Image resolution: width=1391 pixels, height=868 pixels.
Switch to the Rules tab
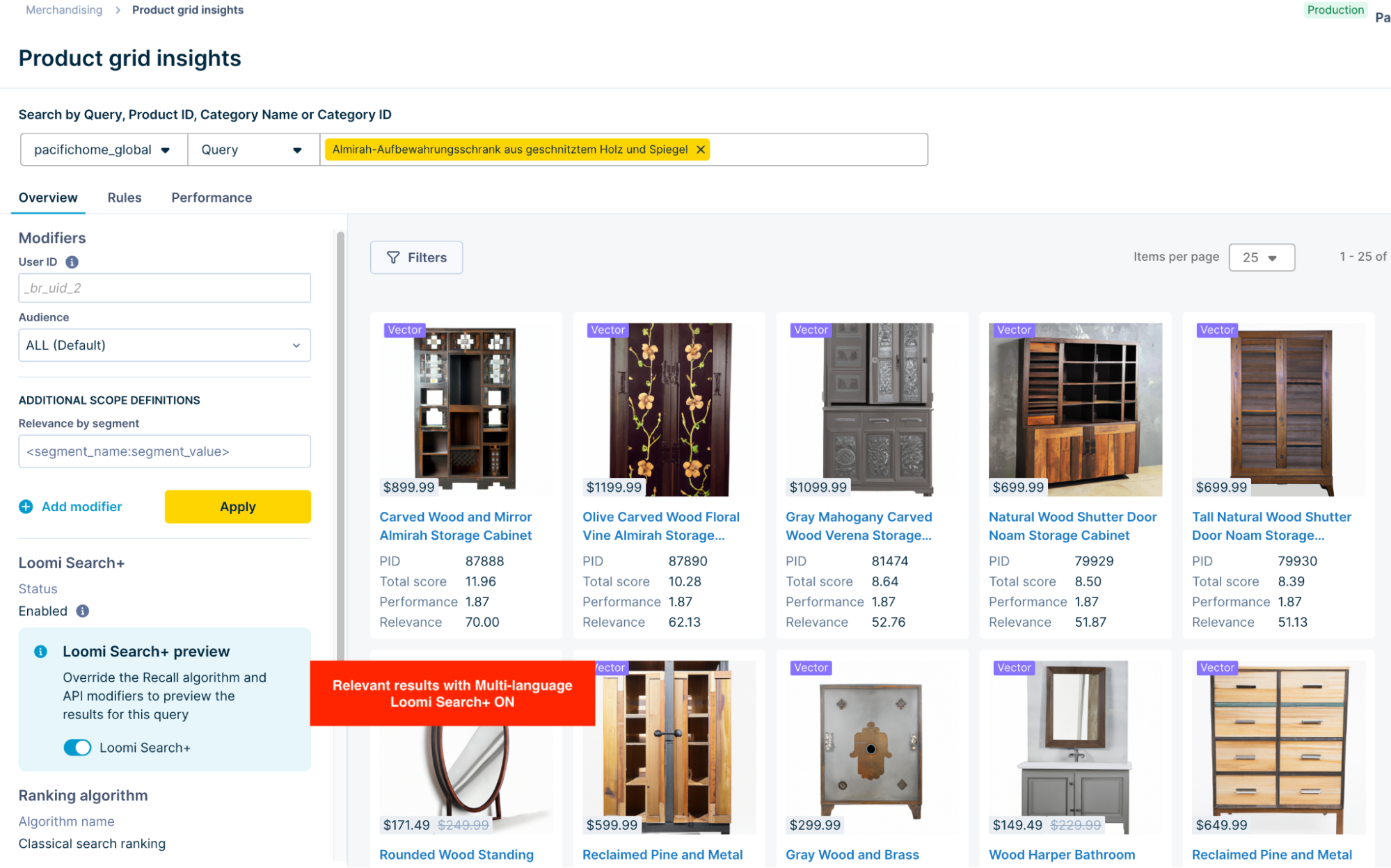click(125, 198)
